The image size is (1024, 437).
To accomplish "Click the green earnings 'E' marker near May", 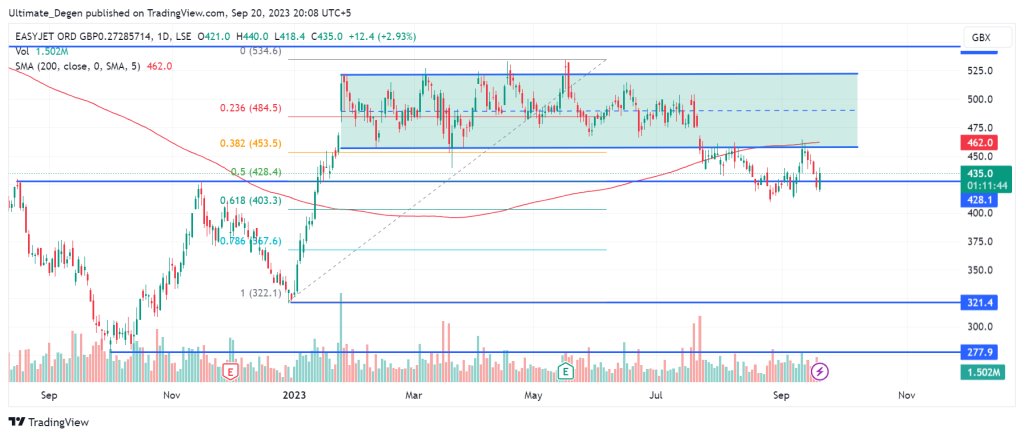I will click(x=566, y=372).
